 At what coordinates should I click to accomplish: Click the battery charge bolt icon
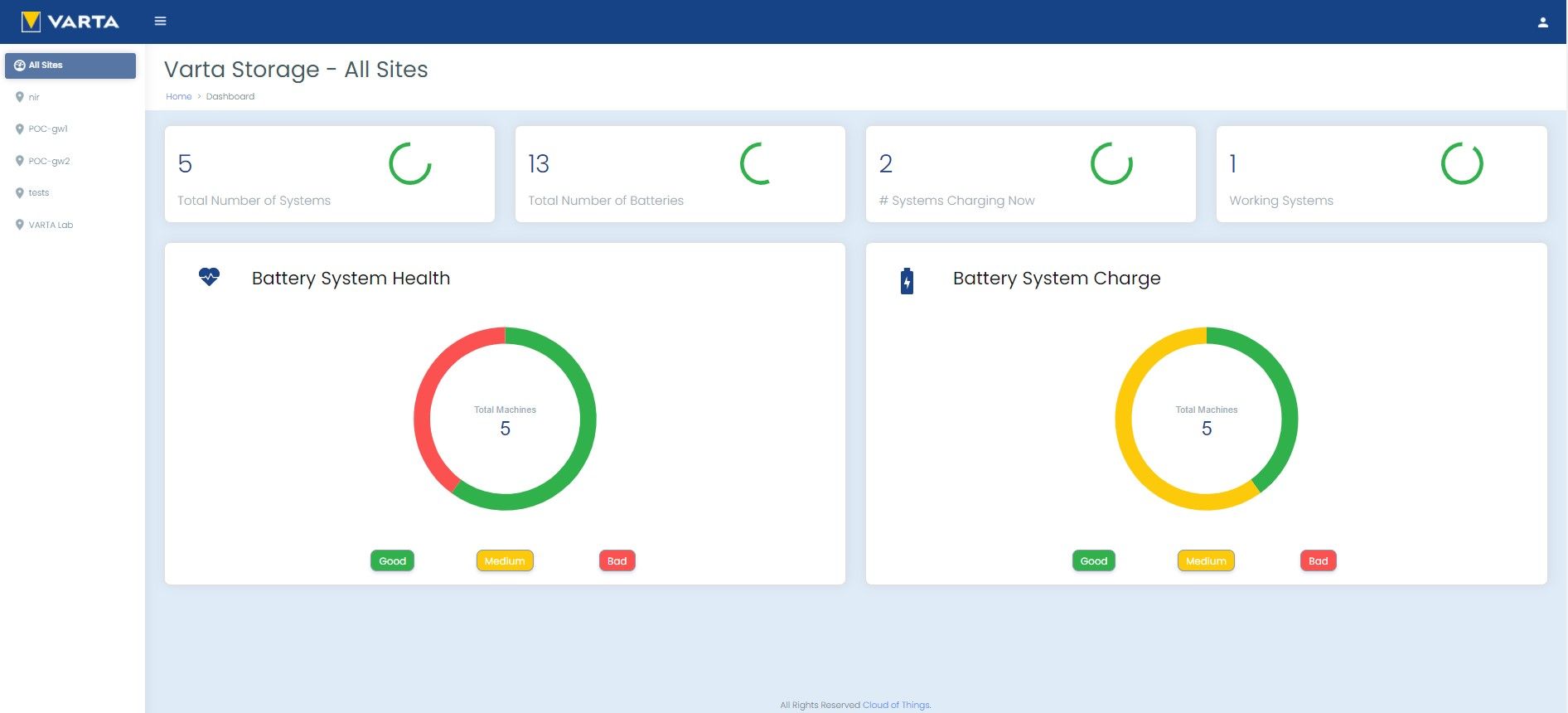point(907,281)
